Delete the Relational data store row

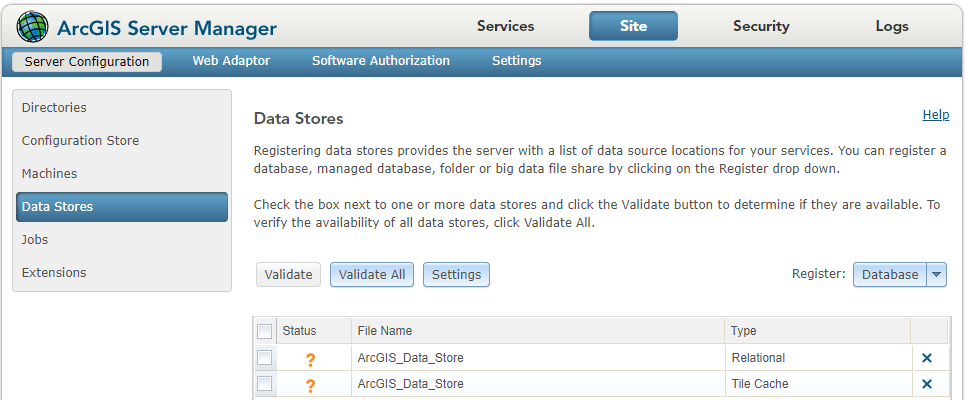coord(927,358)
